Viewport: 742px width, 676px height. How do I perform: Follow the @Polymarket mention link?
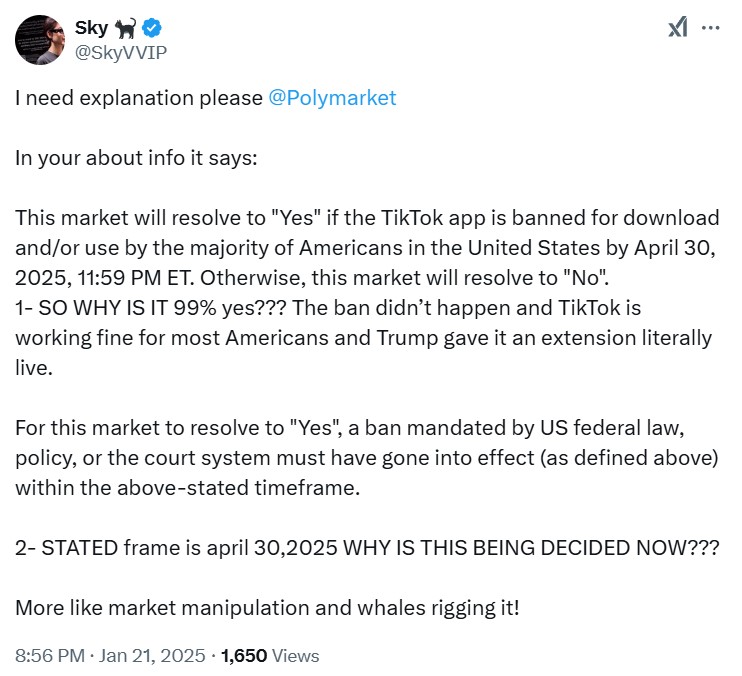coord(332,98)
